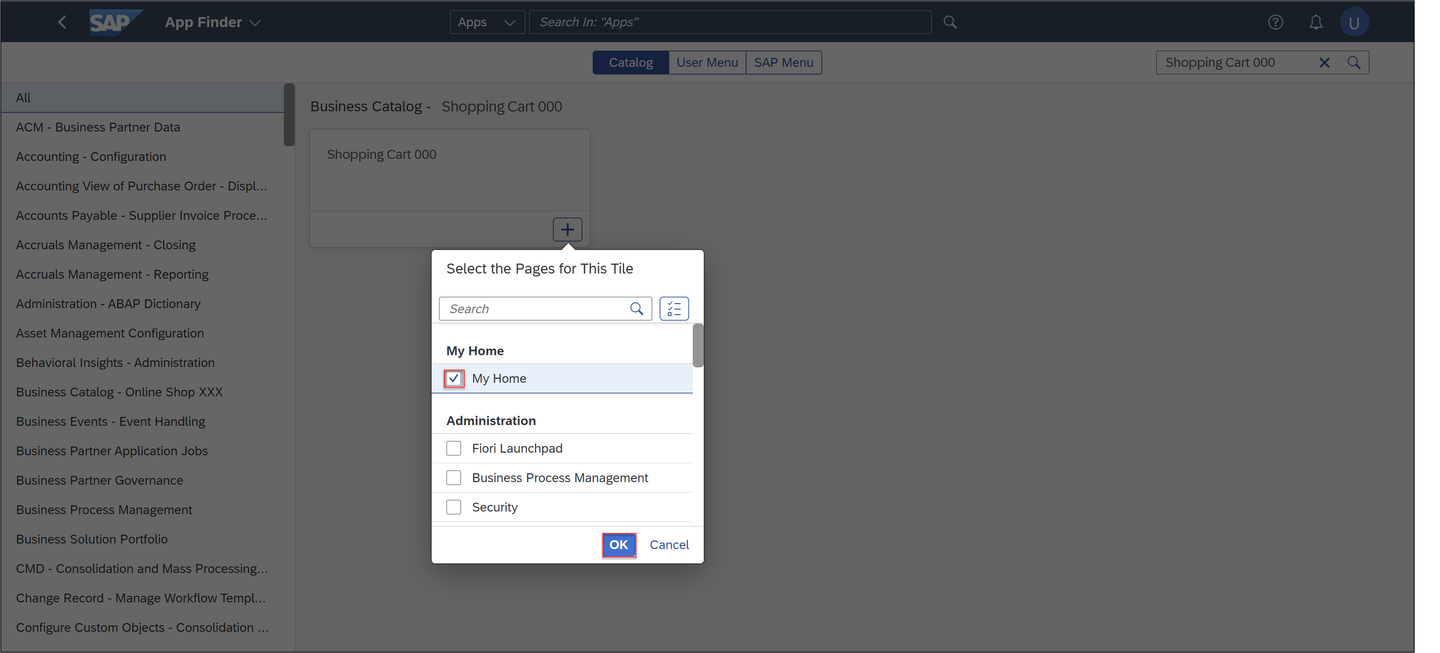Select Asset Management Configuration

tap(142, 333)
